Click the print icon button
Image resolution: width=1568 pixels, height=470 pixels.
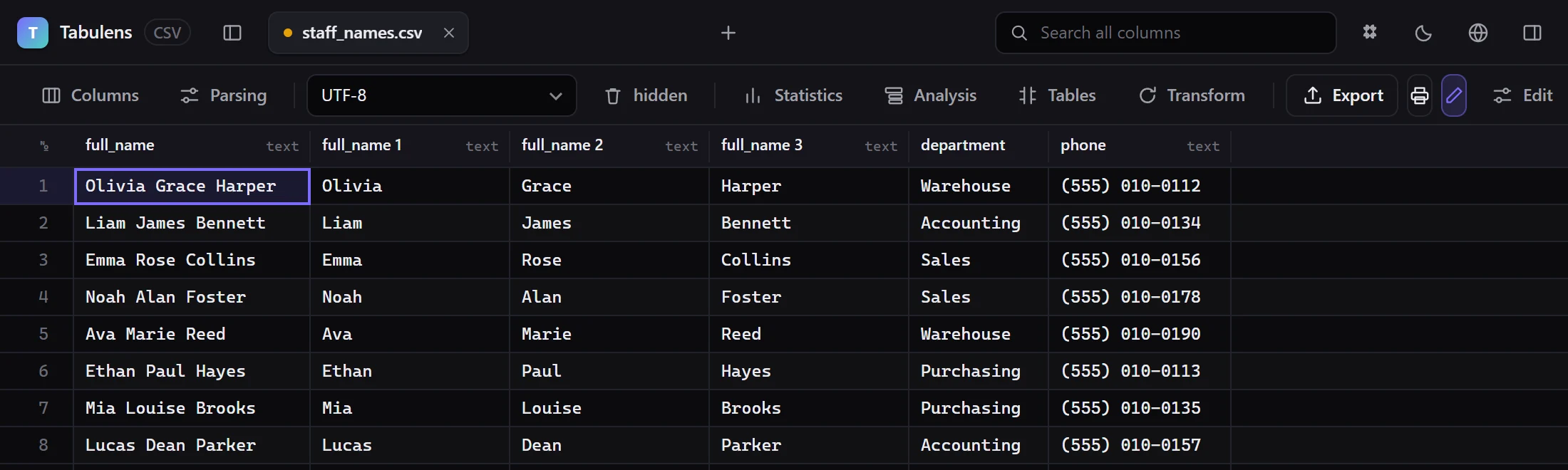pos(1420,95)
